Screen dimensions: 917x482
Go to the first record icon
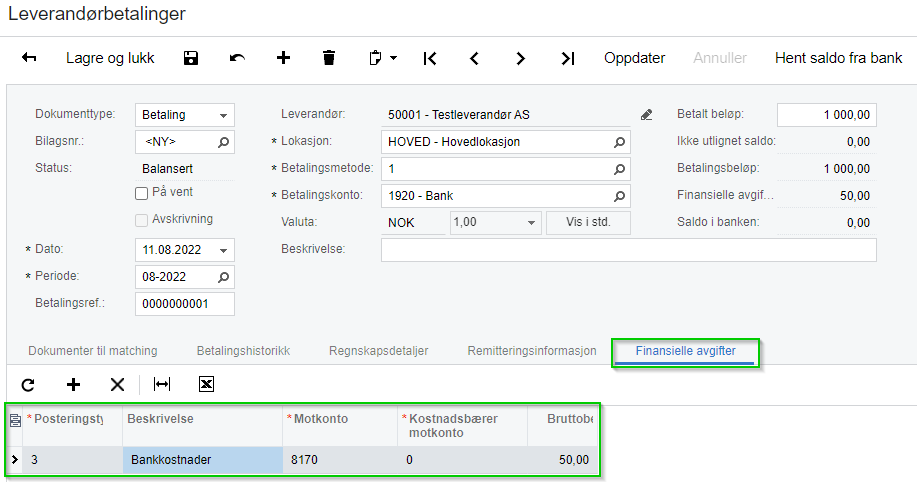point(430,58)
